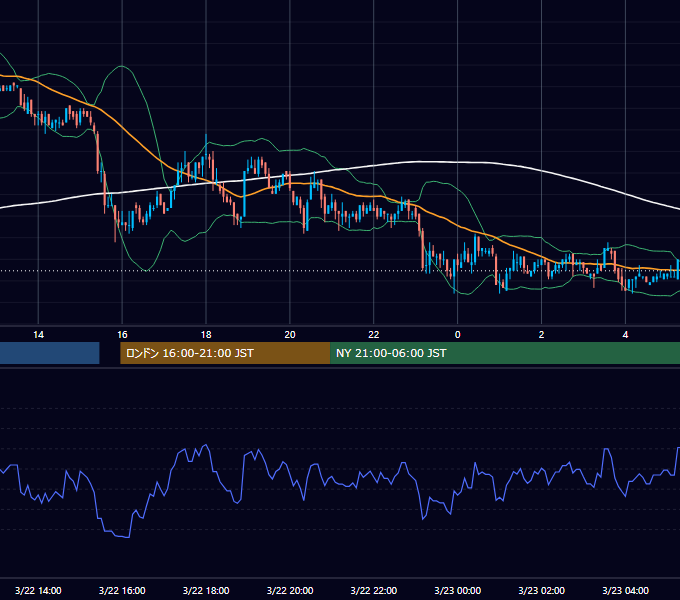680x600 pixels.
Task: Select the 0 hour axis label
Action: [x=458, y=335]
